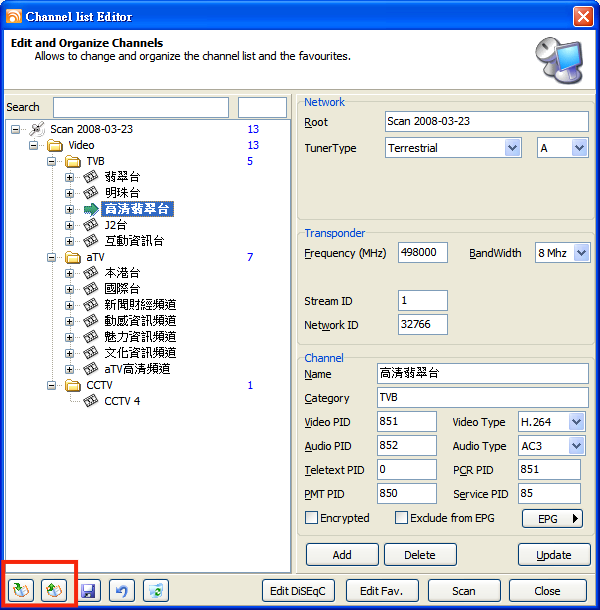Click the film icon next to 文化資訊頻道
The height and width of the screenshot is (610, 600).
click(91, 353)
